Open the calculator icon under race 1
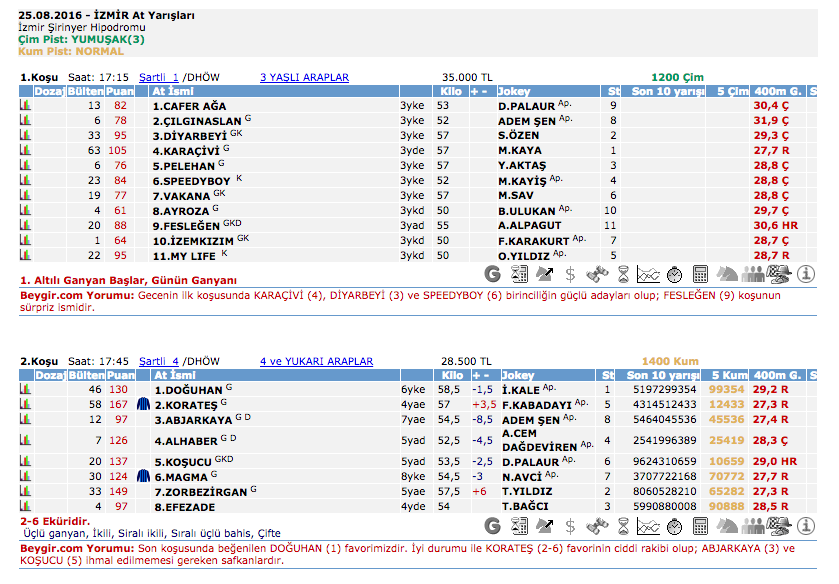This screenshot has width=839, height=584. 701,273
